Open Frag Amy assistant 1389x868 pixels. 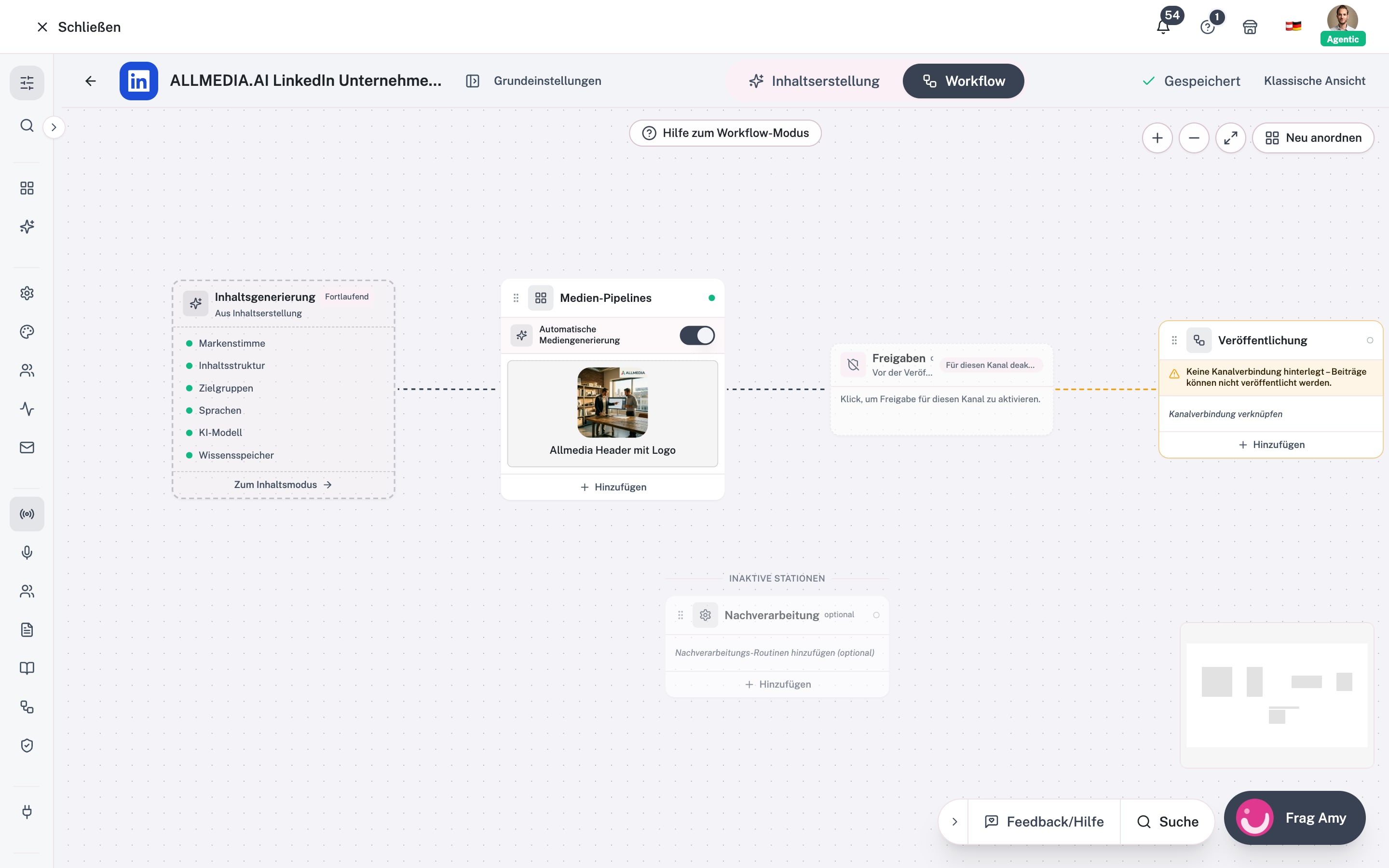click(x=1294, y=817)
